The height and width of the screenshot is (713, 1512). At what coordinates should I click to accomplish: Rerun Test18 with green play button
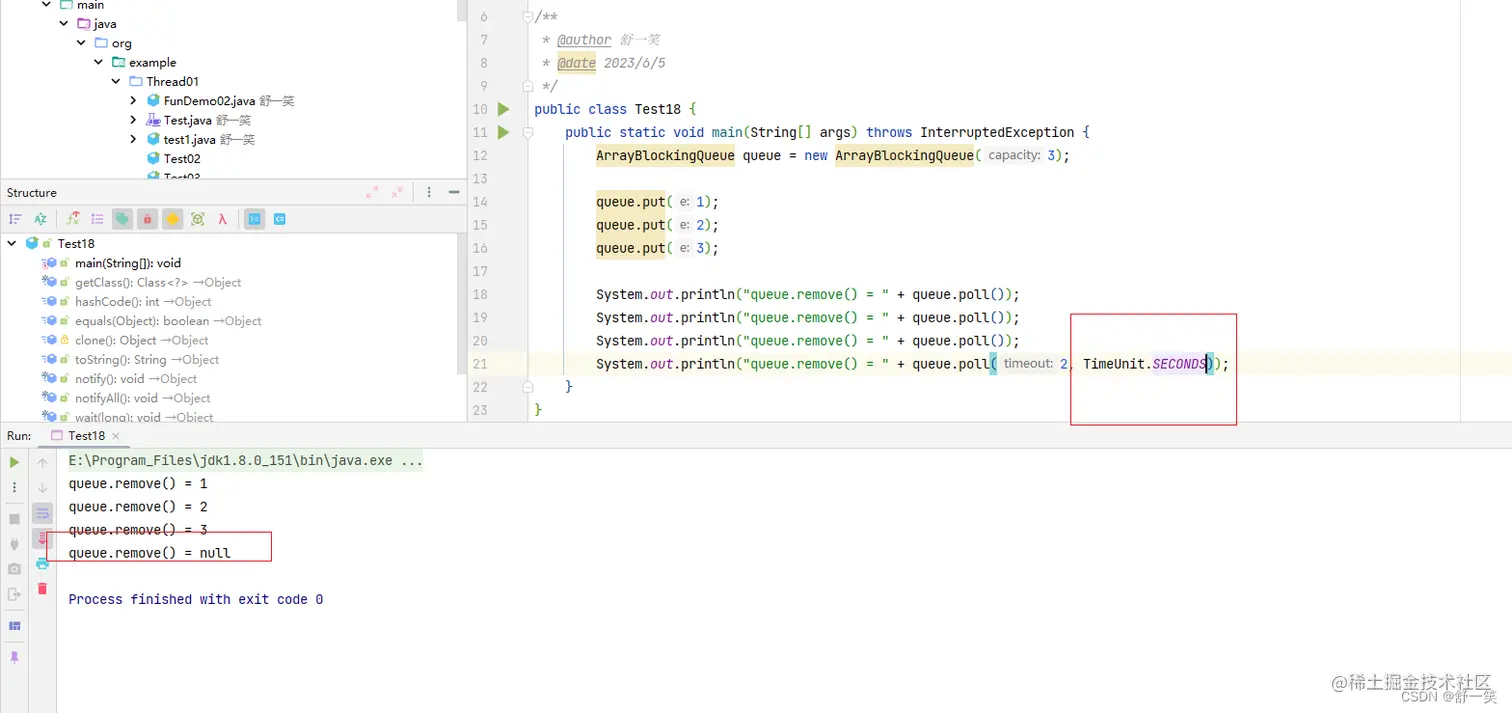[14, 462]
